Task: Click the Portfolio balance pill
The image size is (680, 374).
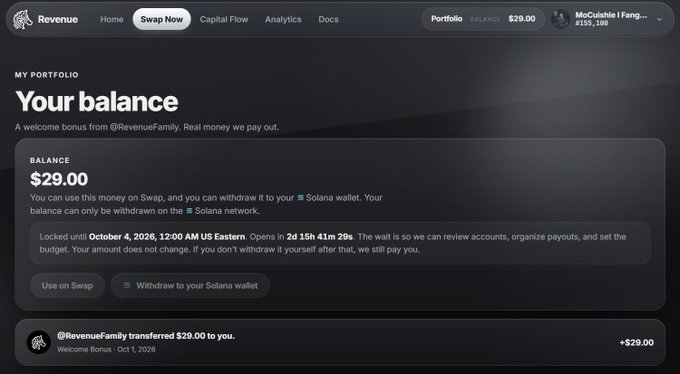Action: [x=483, y=19]
